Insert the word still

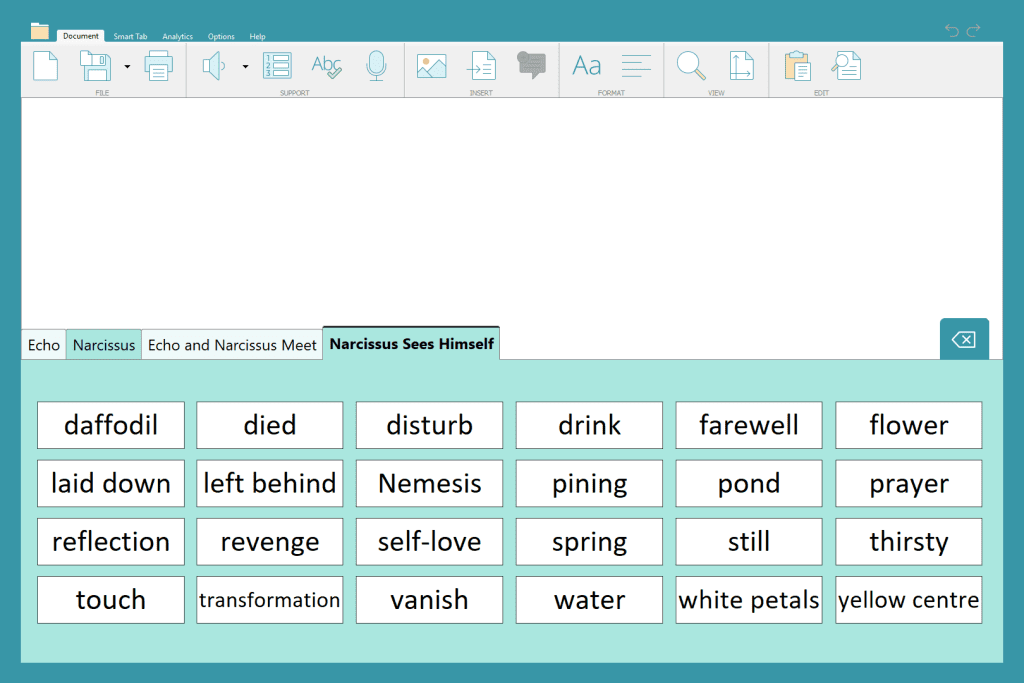point(748,541)
